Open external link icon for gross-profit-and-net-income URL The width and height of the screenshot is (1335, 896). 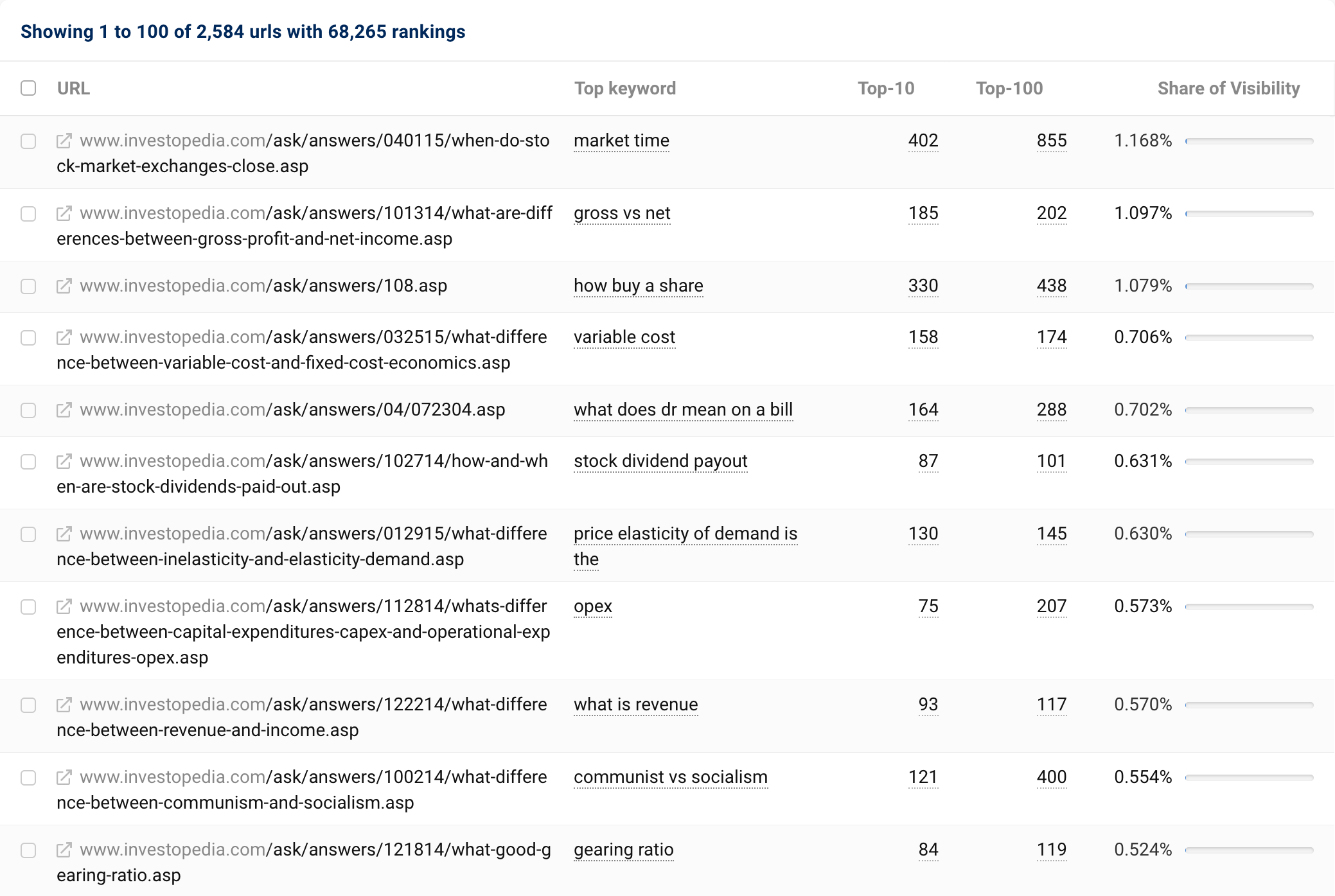pyautogui.click(x=64, y=213)
